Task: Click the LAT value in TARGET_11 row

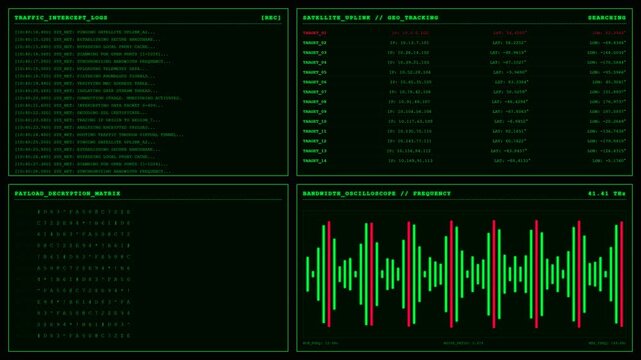Action: coord(509,131)
